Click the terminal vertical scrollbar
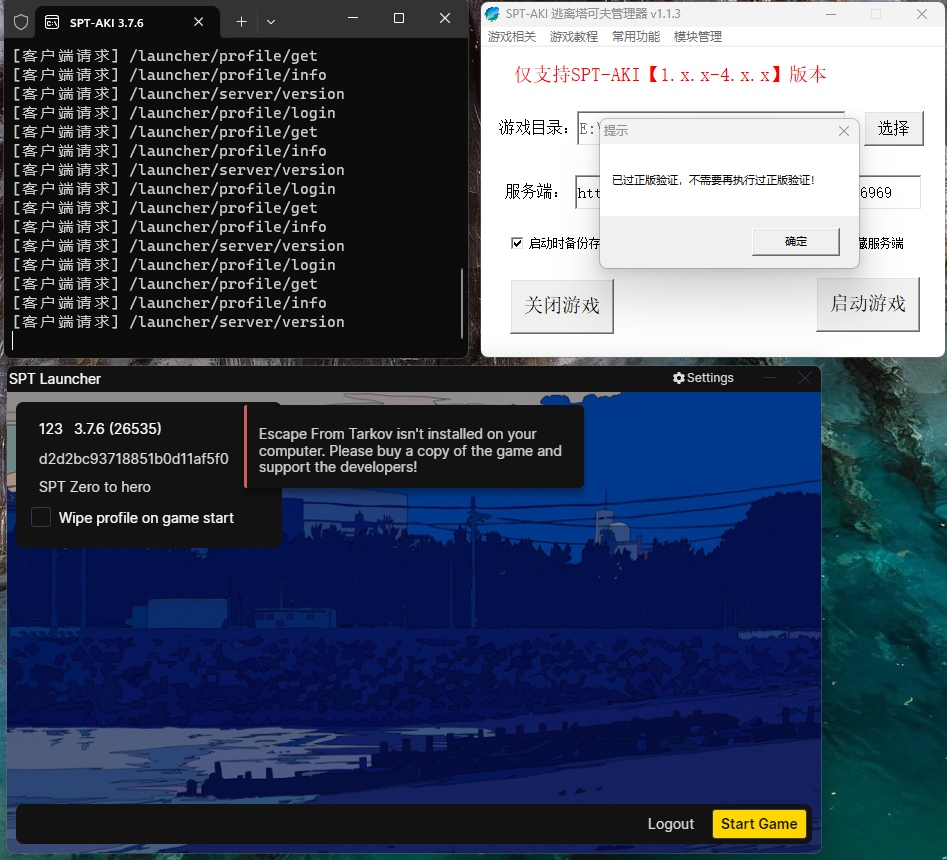 click(x=461, y=302)
